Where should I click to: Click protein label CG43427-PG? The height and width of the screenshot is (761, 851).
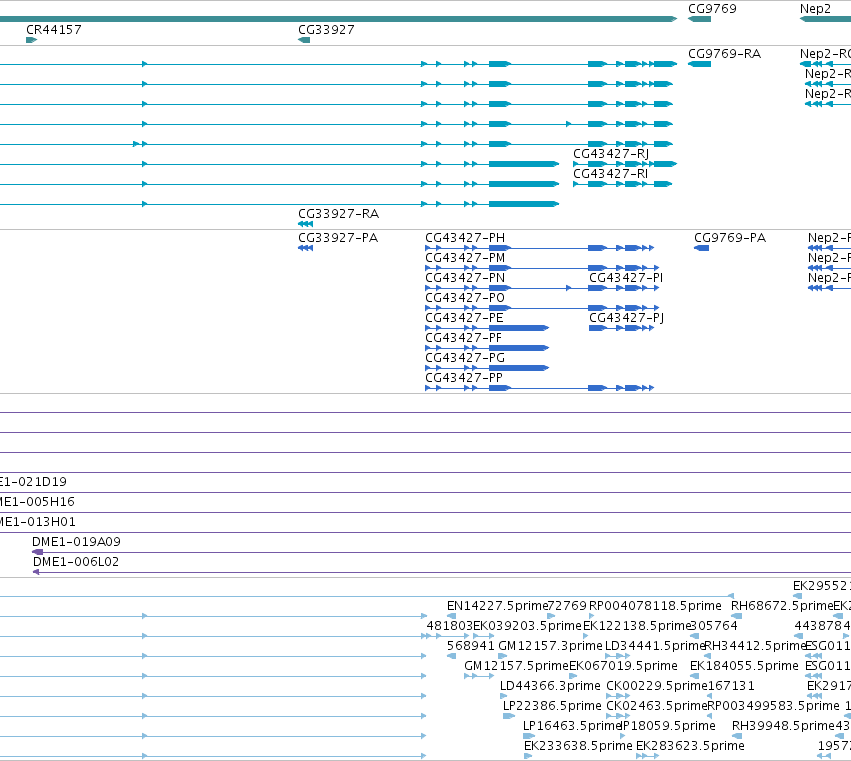(465, 358)
